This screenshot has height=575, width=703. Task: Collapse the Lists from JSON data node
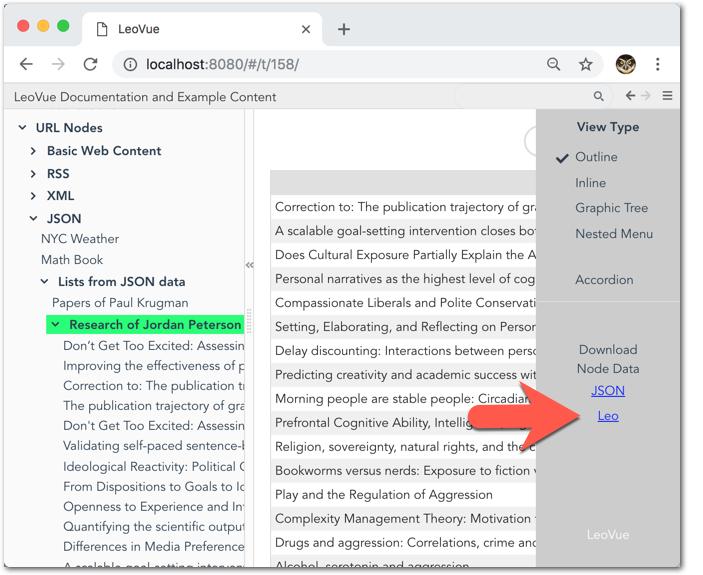pos(44,281)
